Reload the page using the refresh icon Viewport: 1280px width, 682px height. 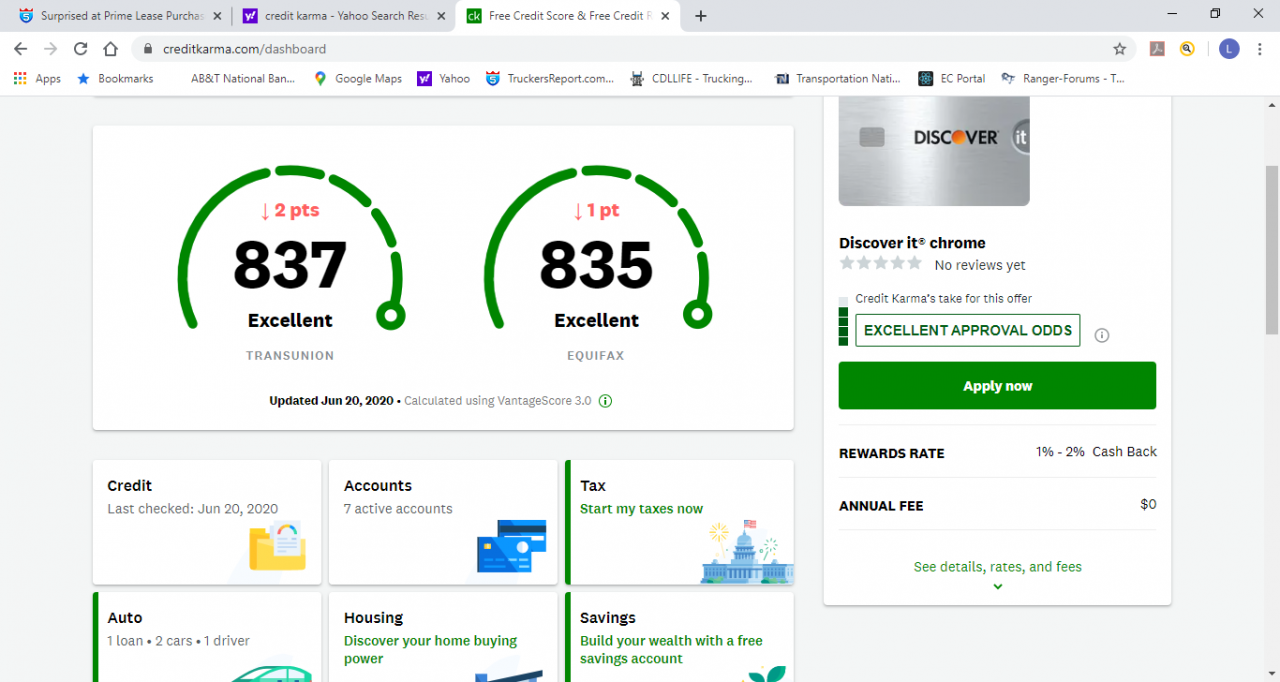[x=81, y=49]
